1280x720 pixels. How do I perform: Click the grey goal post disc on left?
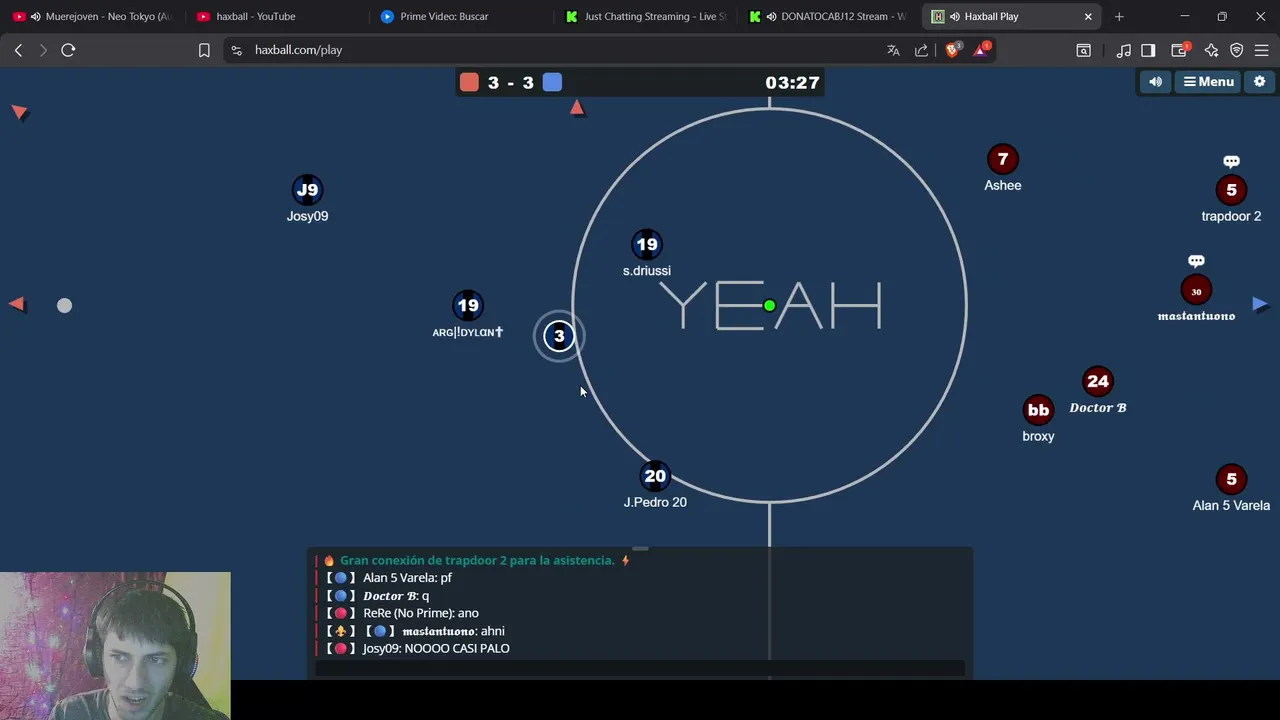65,305
